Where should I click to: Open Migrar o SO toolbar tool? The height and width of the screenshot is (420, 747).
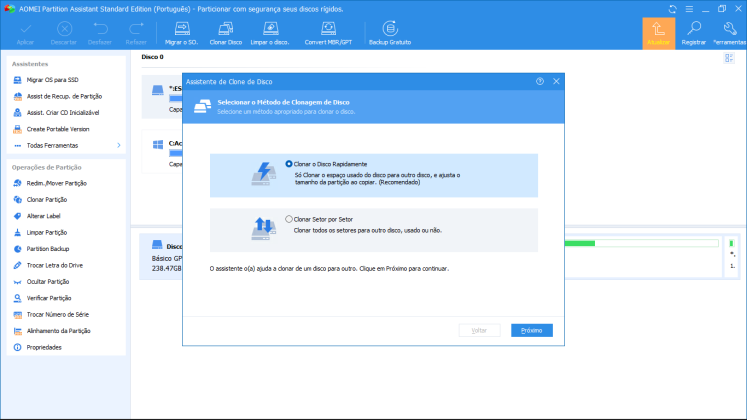(182, 33)
